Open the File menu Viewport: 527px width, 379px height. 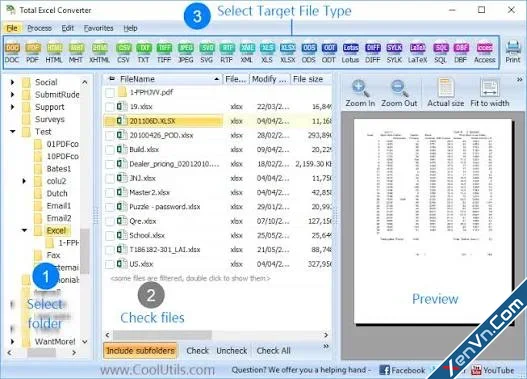(12, 28)
